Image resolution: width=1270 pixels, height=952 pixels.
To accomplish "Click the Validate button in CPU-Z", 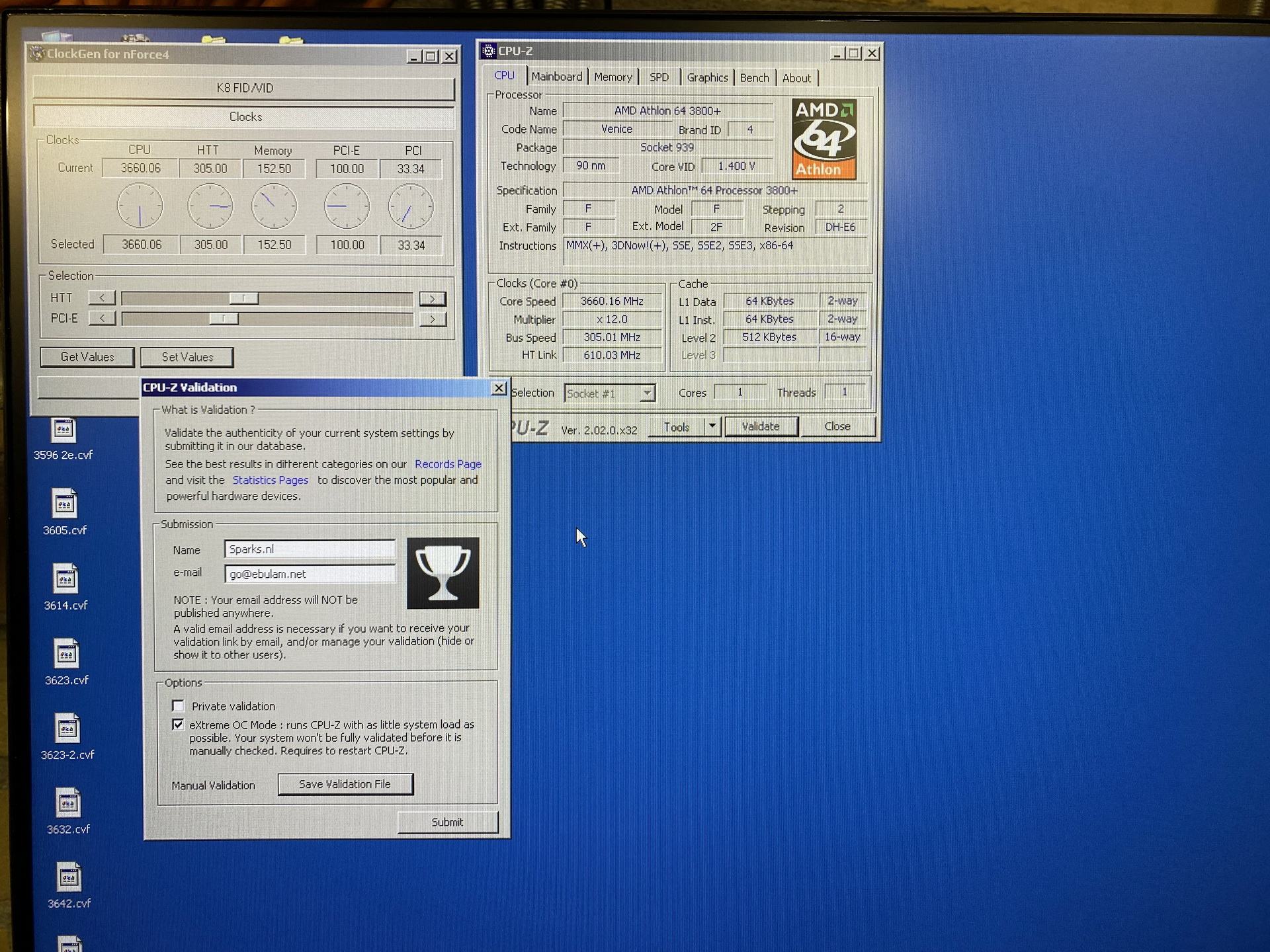I will coord(761,426).
